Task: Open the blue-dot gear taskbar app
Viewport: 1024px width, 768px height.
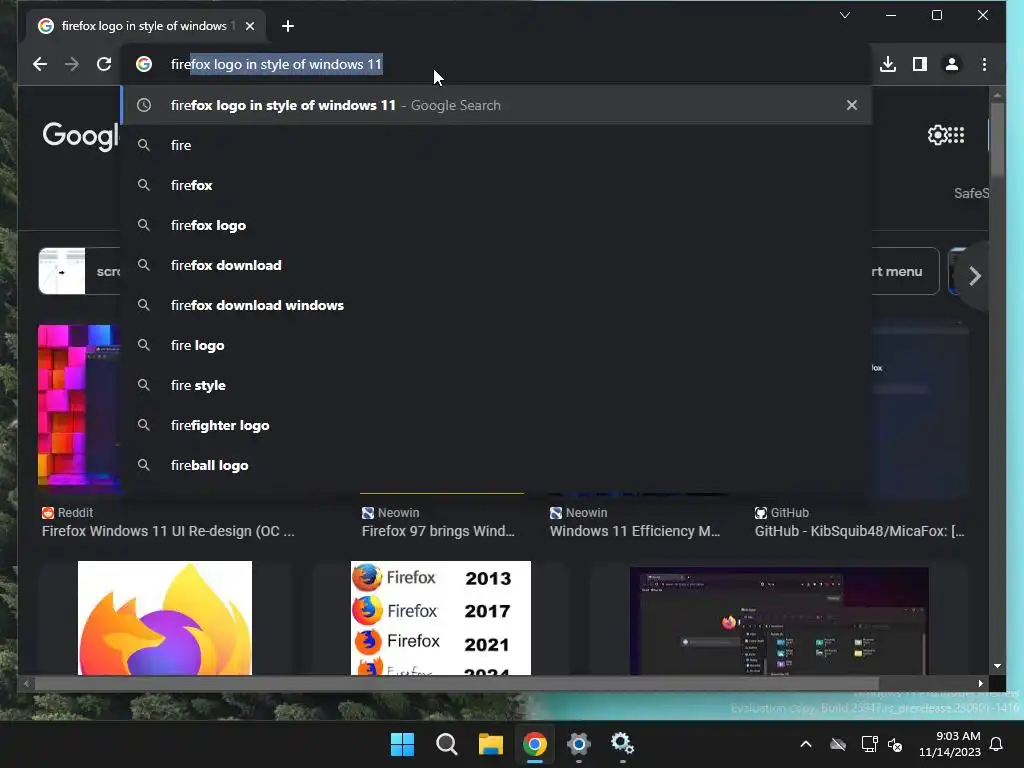Action: [x=579, y=744]
